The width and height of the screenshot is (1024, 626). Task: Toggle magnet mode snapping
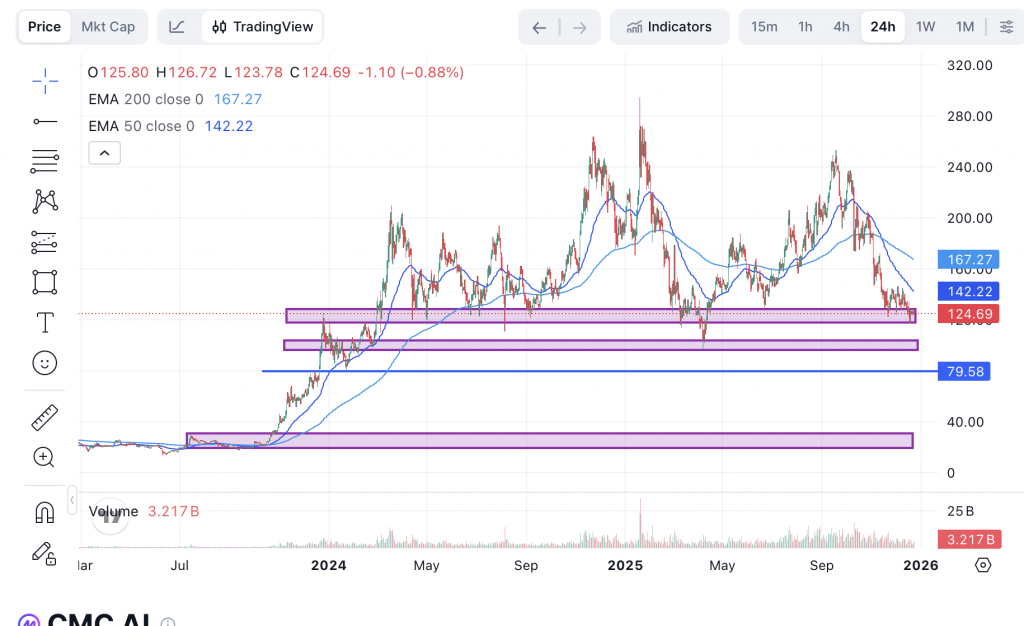(x=44, y=512)
